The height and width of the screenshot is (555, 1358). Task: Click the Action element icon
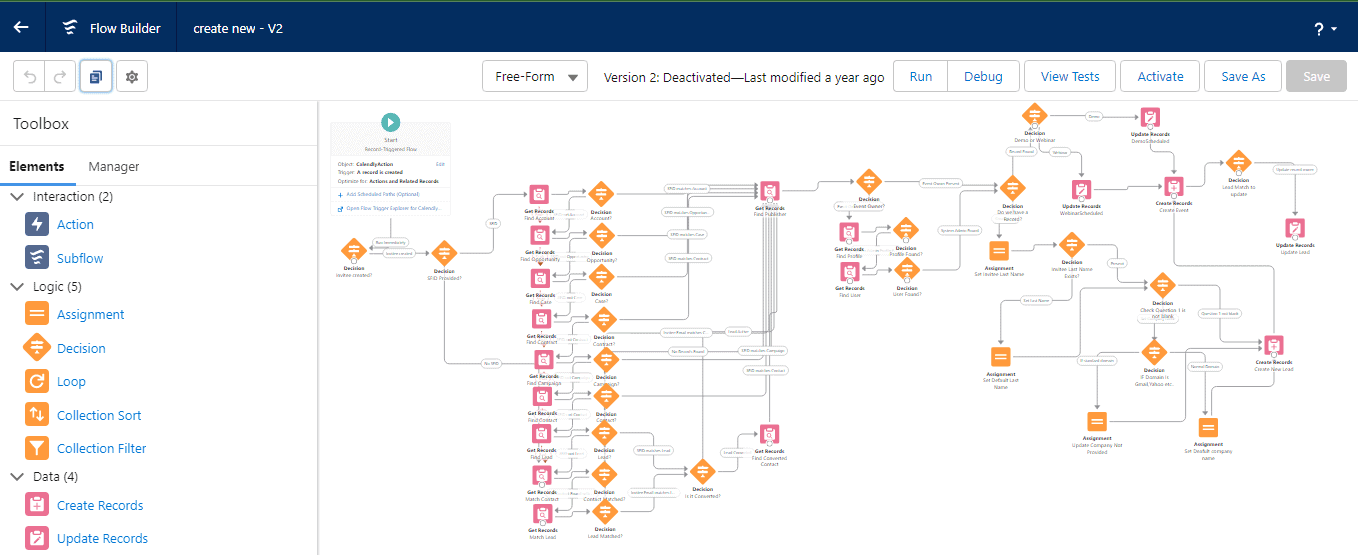click(37, 225)
